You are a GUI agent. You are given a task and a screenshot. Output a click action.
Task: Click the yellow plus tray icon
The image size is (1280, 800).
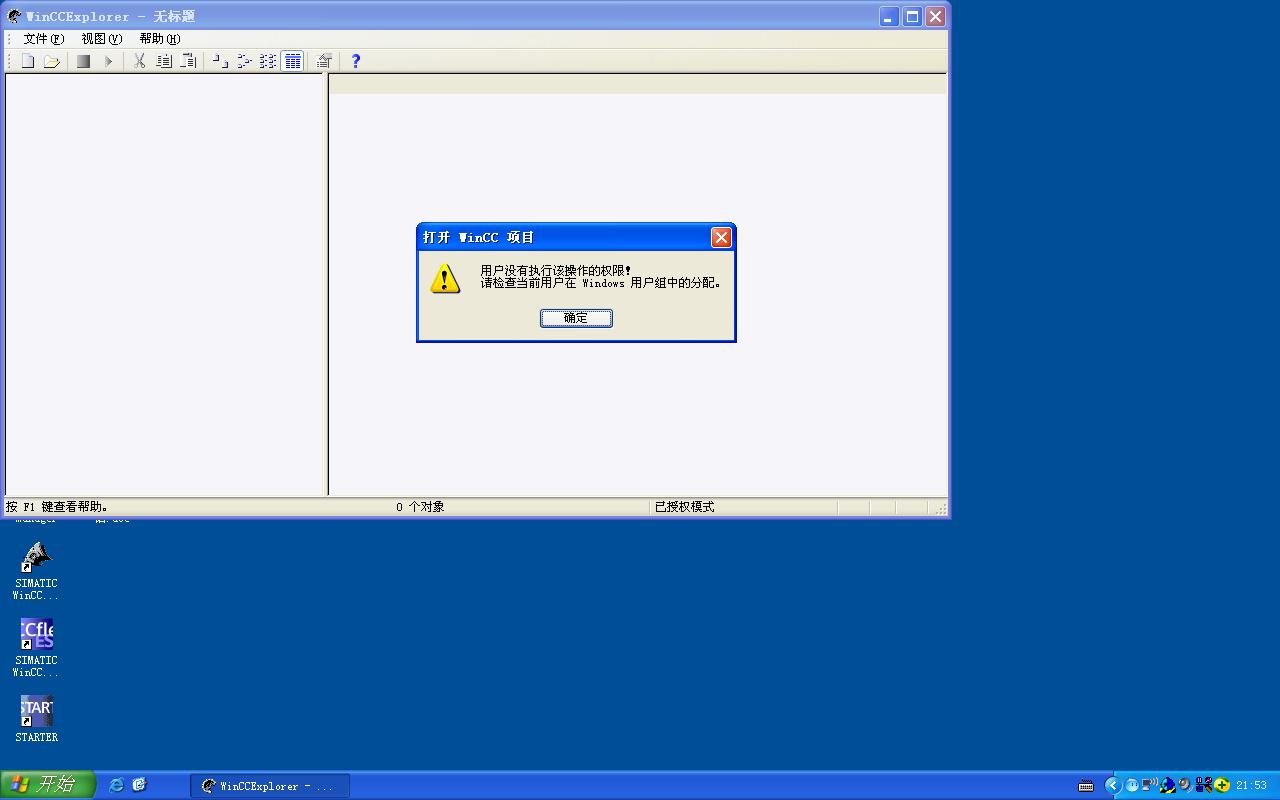coord(1222,785)
